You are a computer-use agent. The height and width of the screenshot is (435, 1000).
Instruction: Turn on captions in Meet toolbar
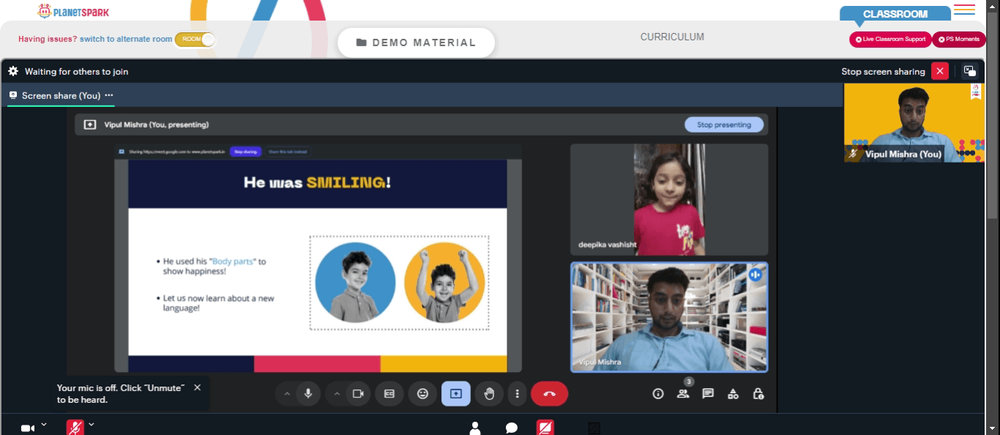coord(389,394)
